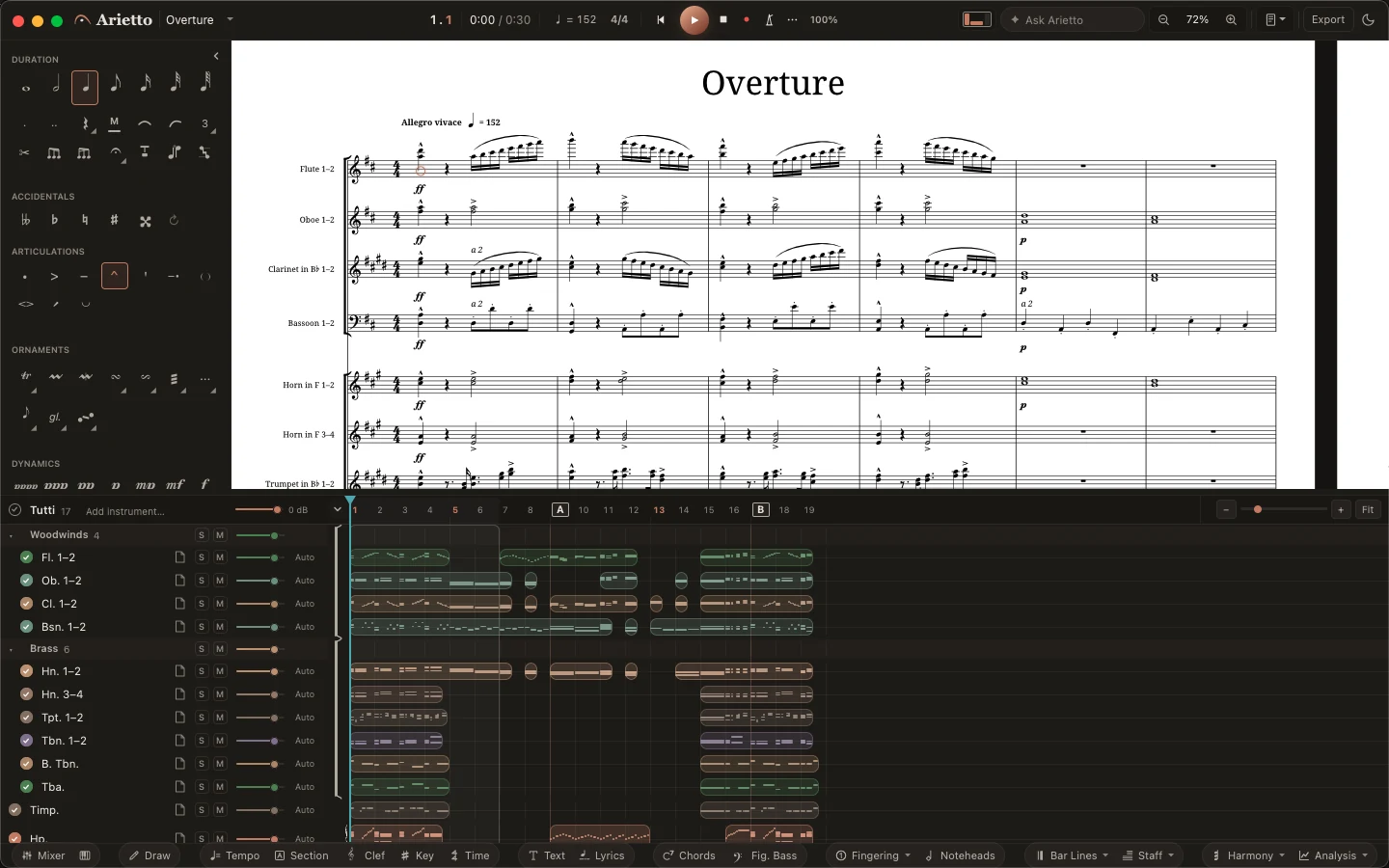Insert a glissando marking

[x=55, y=418]
